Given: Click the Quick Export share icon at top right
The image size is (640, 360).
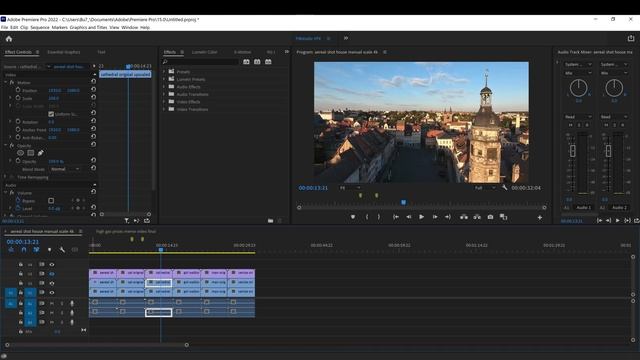Looking at the screenshot, I should (x=631, y=38).
